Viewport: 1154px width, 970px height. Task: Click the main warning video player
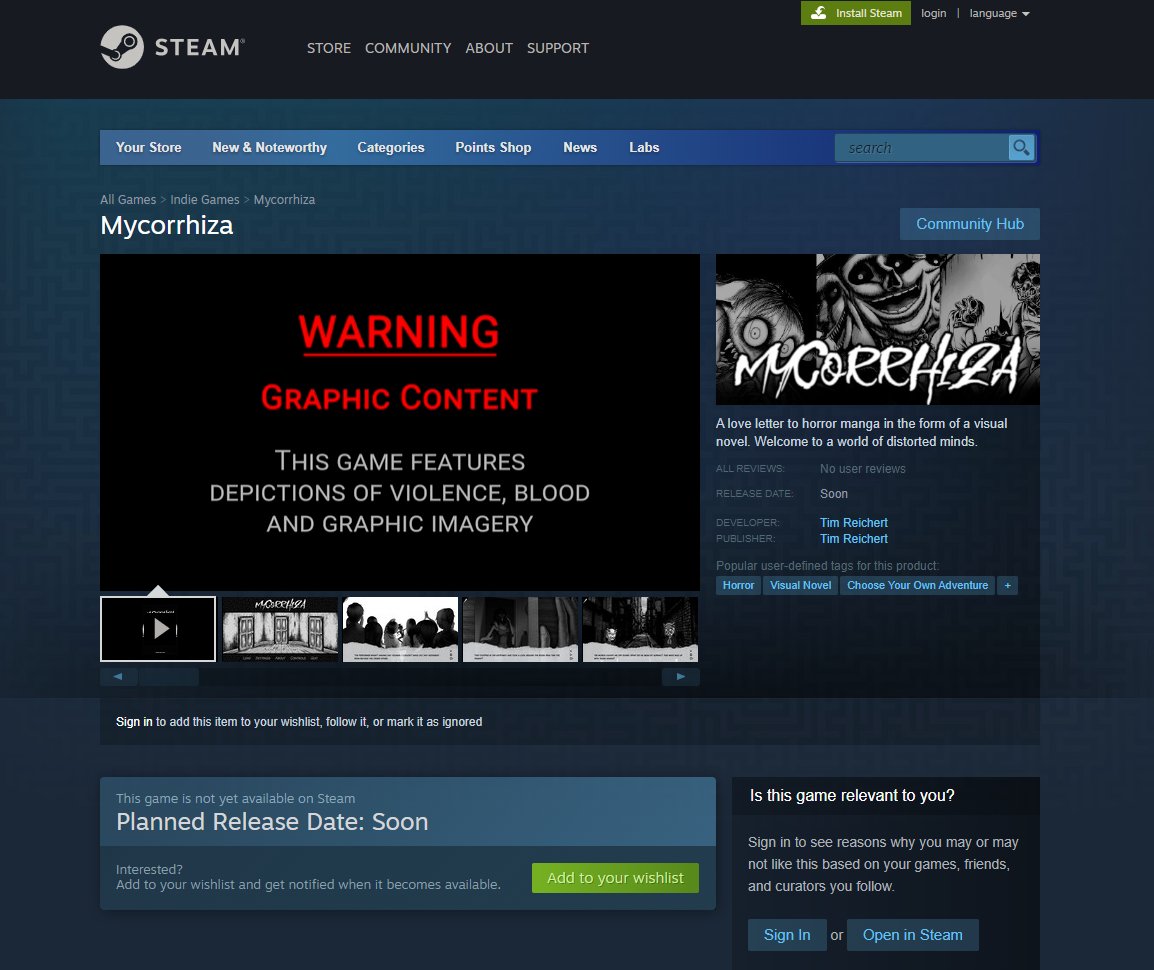(400, 422)
